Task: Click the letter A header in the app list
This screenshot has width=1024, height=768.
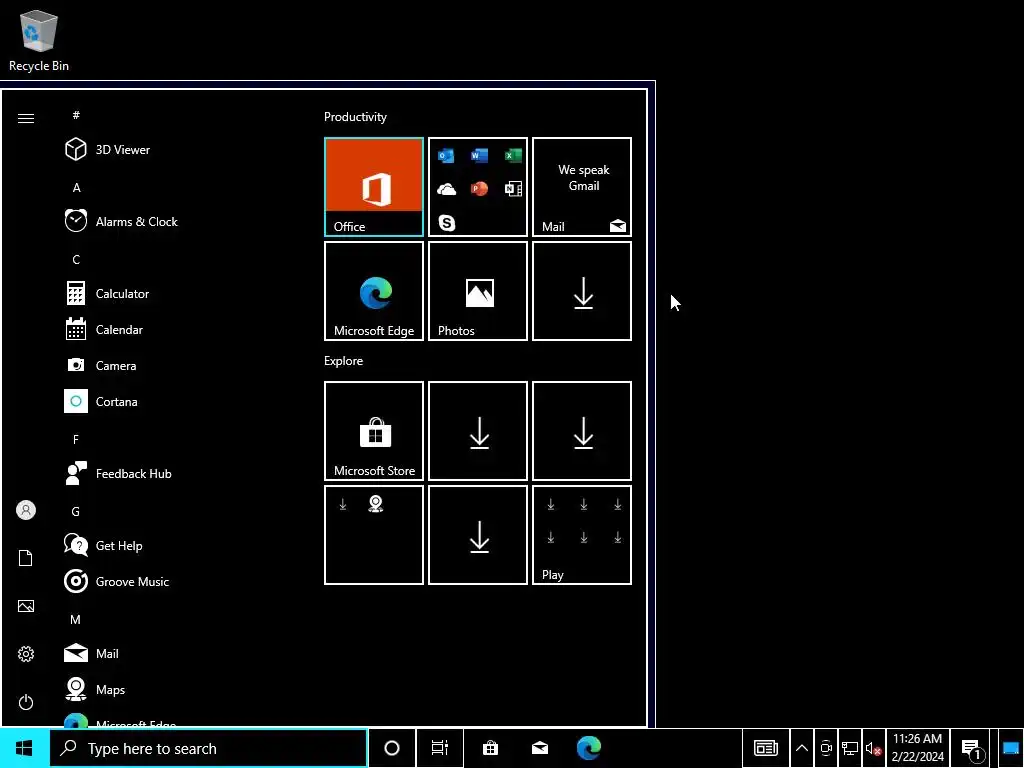Action: [76, 187]
